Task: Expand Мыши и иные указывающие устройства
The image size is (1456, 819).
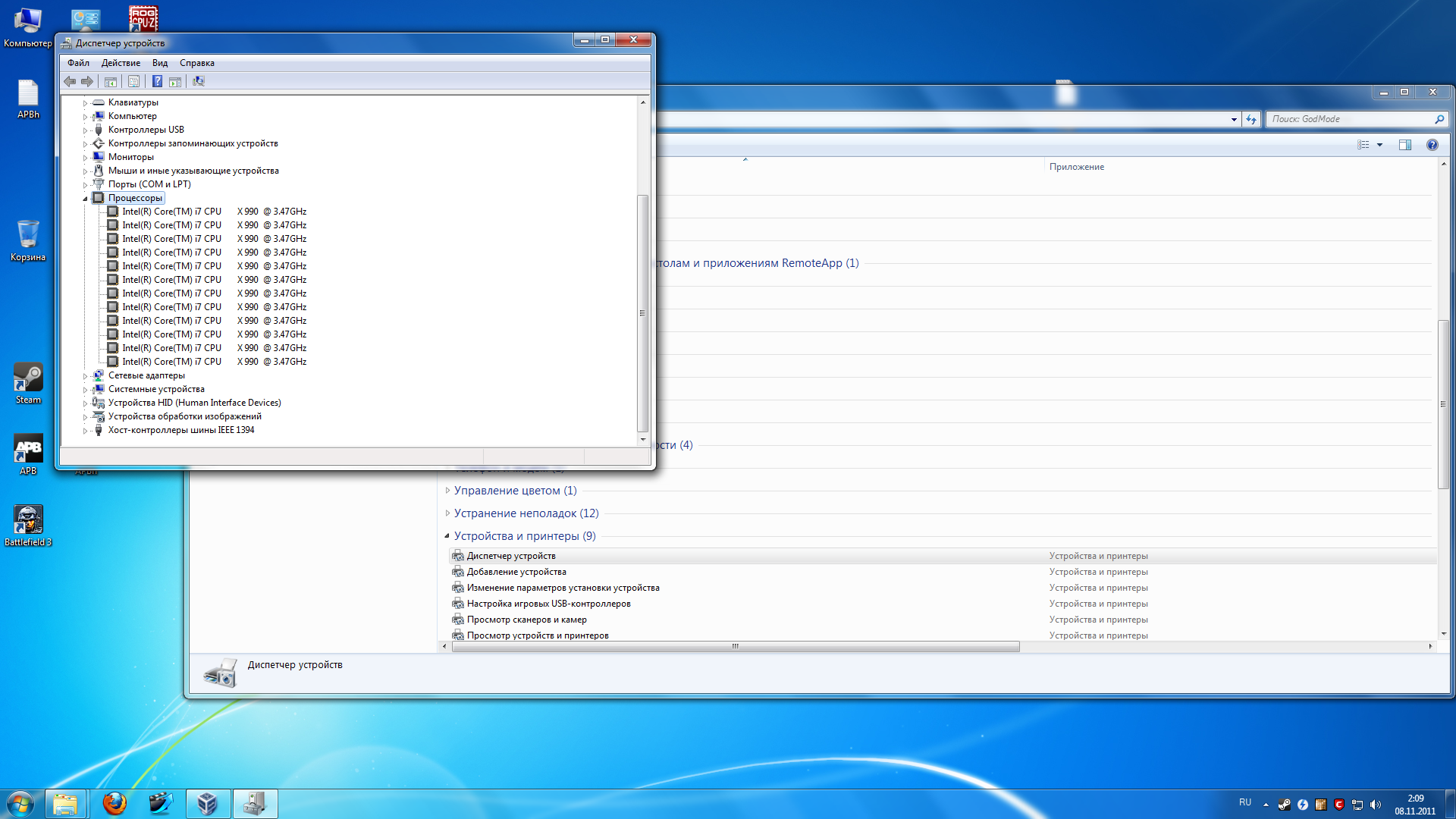Action: 85,171
